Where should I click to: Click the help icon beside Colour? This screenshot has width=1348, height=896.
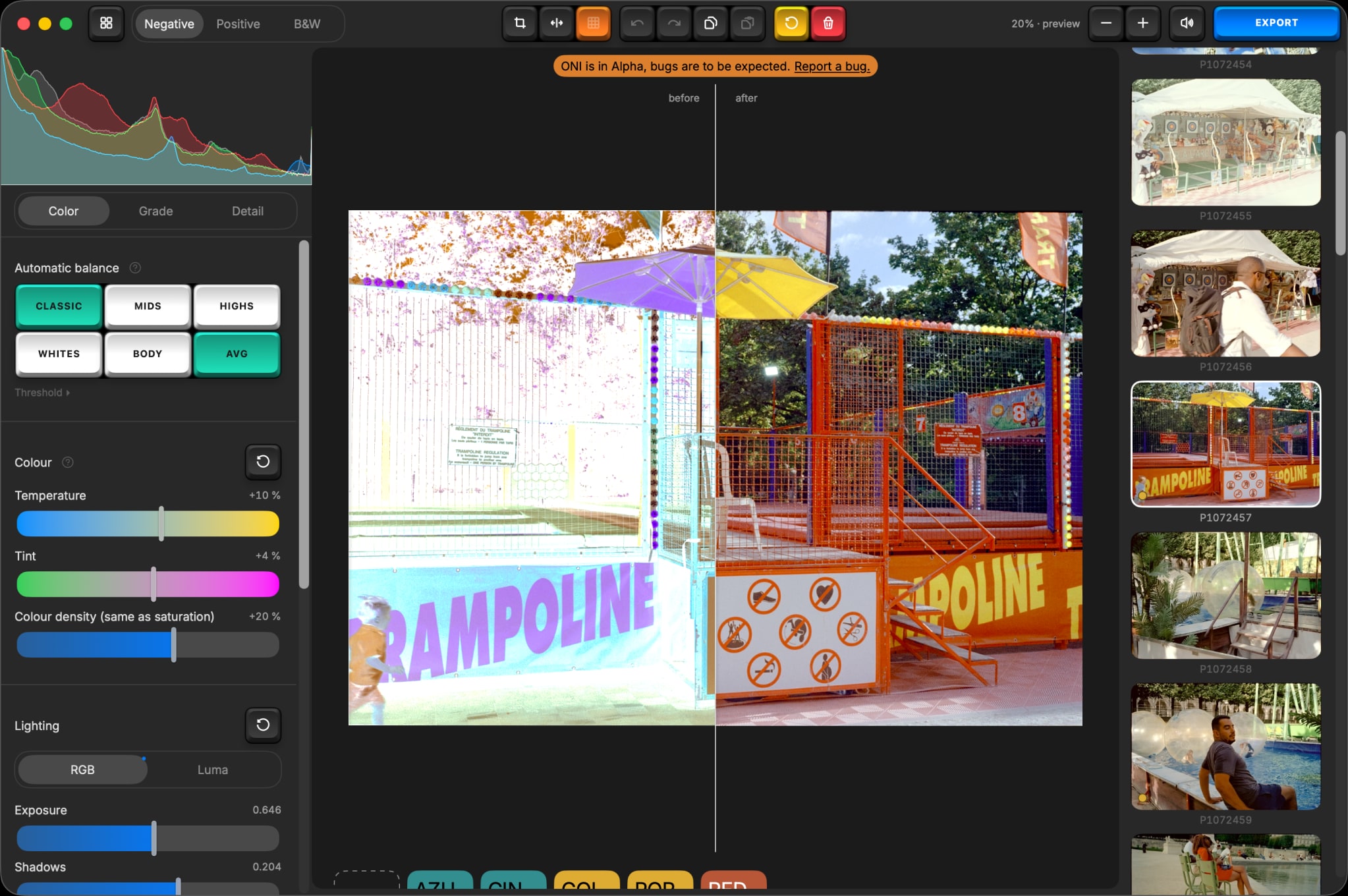point(68,462)
